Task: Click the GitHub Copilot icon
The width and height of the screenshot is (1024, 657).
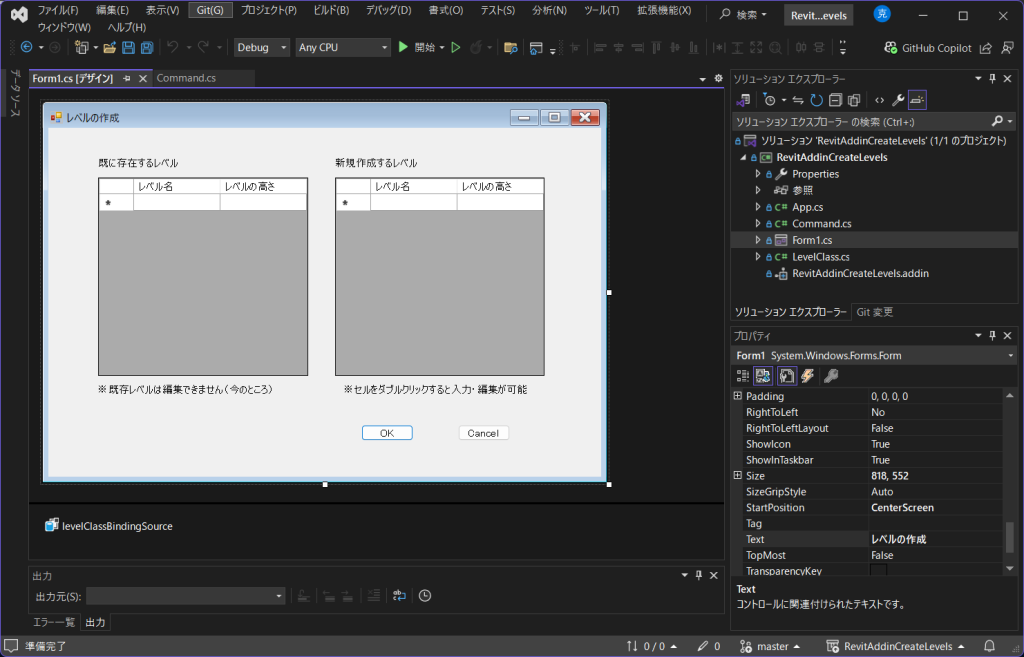Action: coord(892,47)
